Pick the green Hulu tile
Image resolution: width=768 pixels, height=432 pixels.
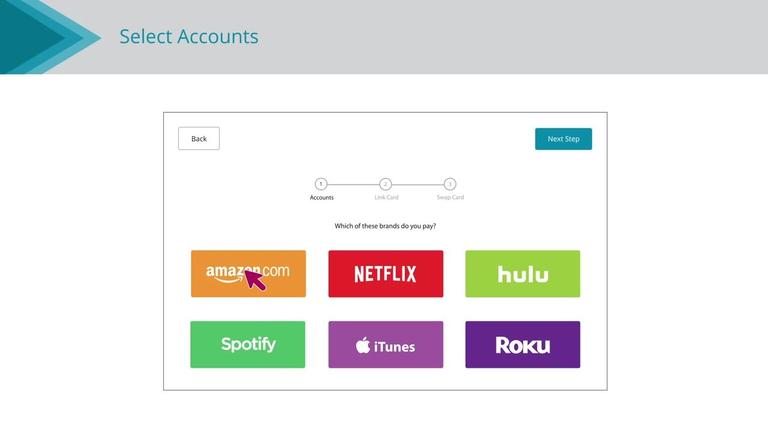click(522, 273)
